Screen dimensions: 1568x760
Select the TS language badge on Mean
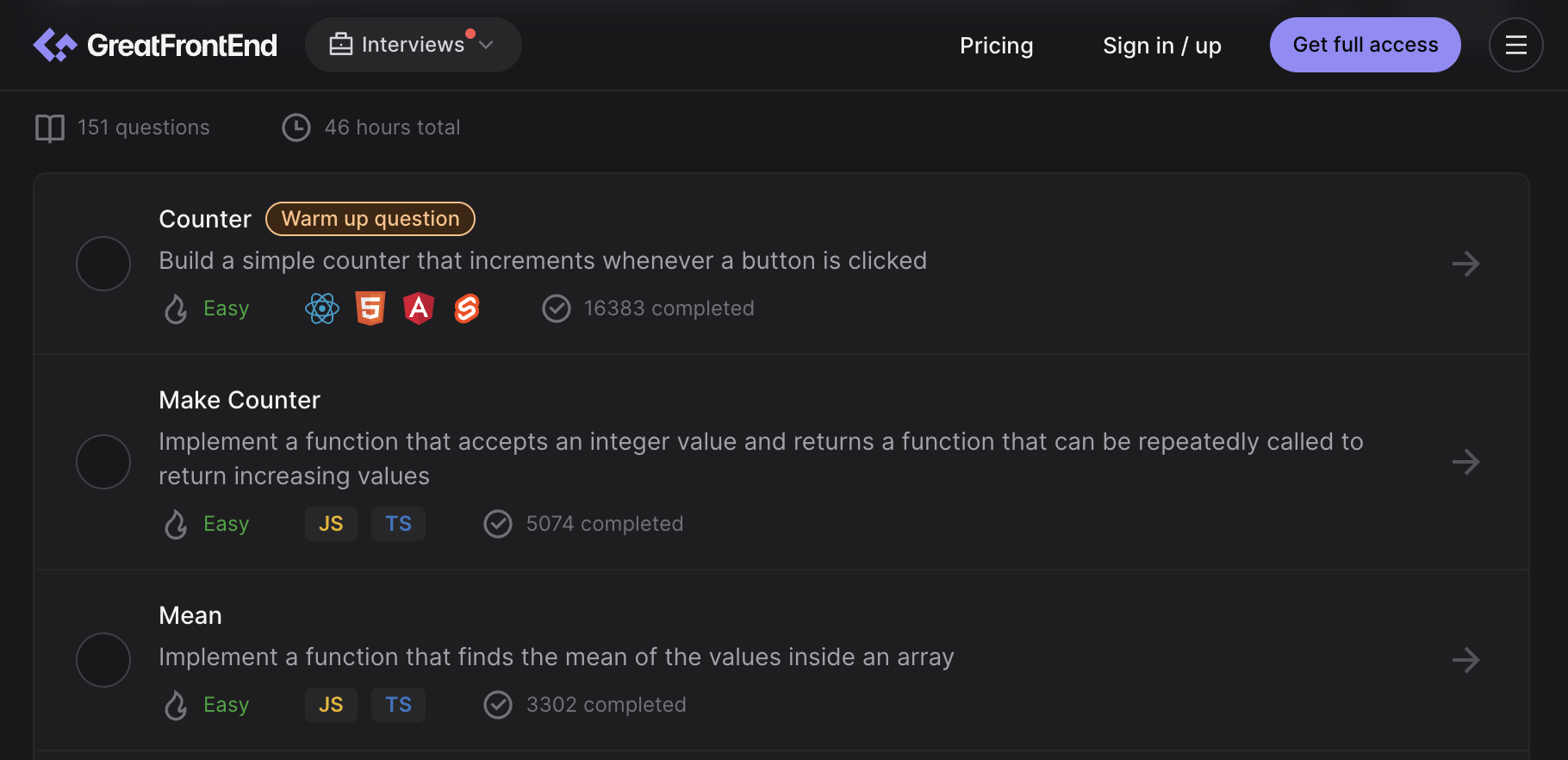click(x=398, y=704)
